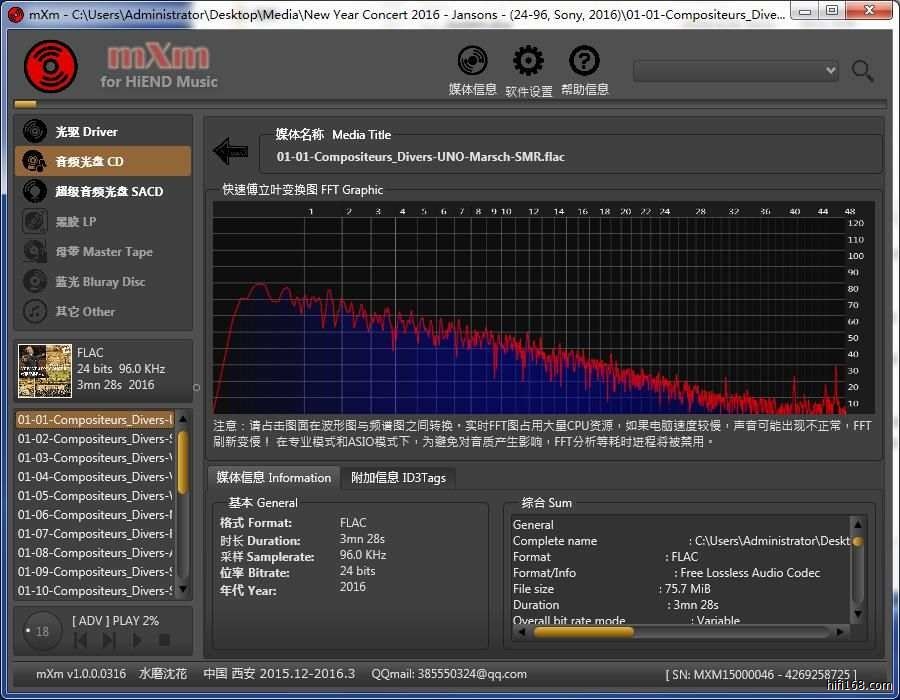The image size is (900, 700).
Task: Switch to the Information tab
Action: [273, 478]
